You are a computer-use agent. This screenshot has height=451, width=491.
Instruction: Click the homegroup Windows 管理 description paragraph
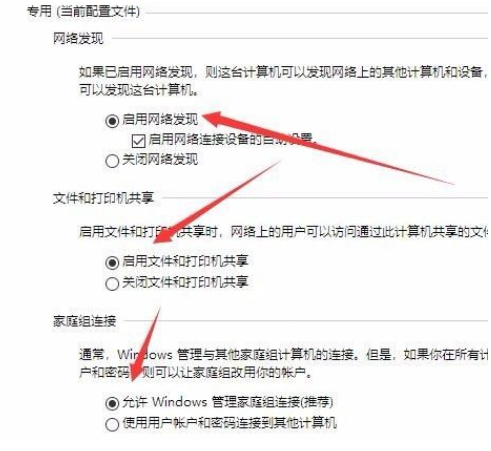283,363
